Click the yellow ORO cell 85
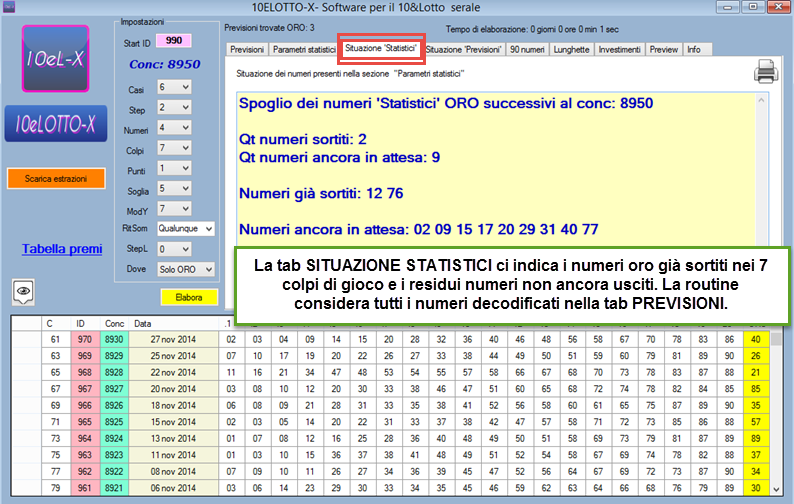This screenshot has width=794, height=504. (756, 389)
